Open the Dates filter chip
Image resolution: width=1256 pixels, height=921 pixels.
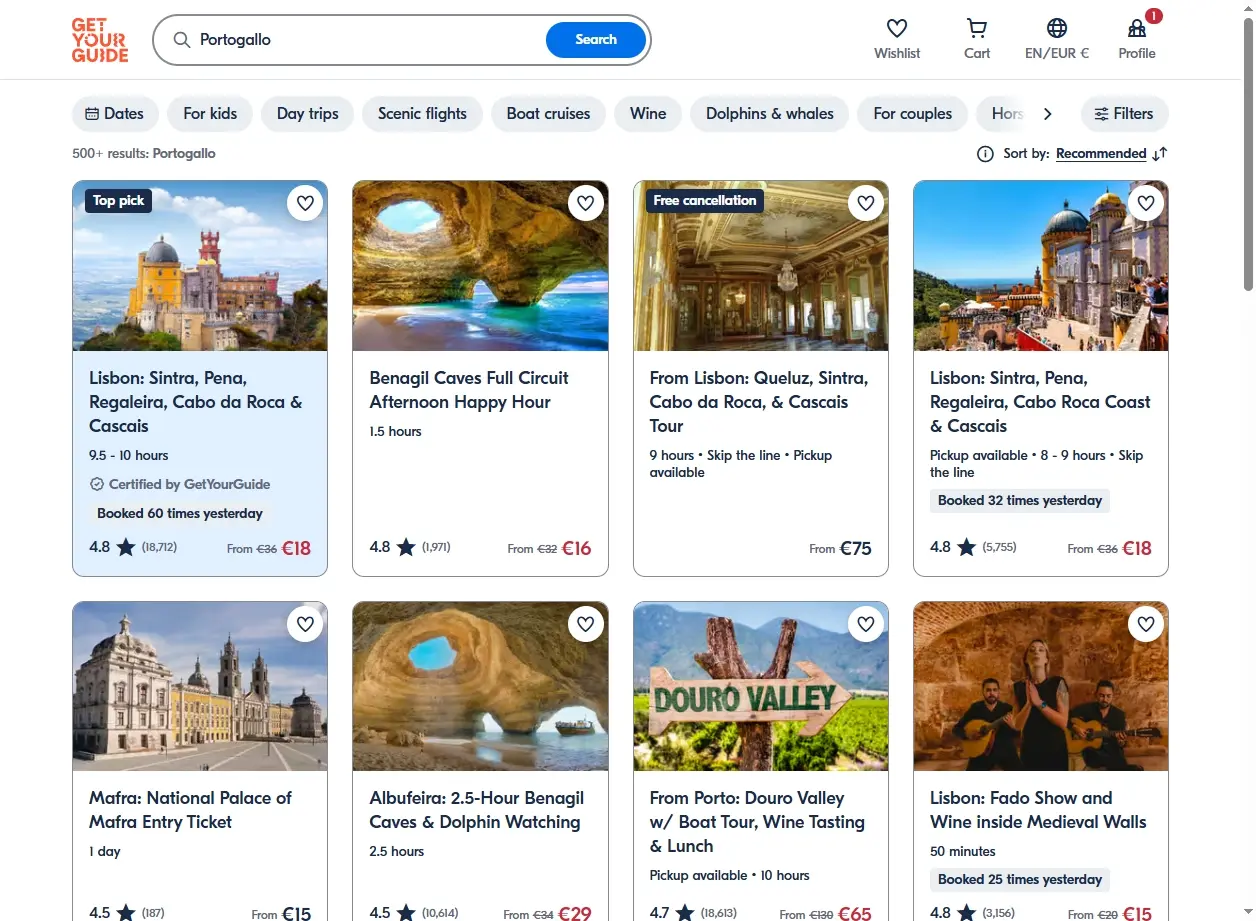click(x=115, y=114)
